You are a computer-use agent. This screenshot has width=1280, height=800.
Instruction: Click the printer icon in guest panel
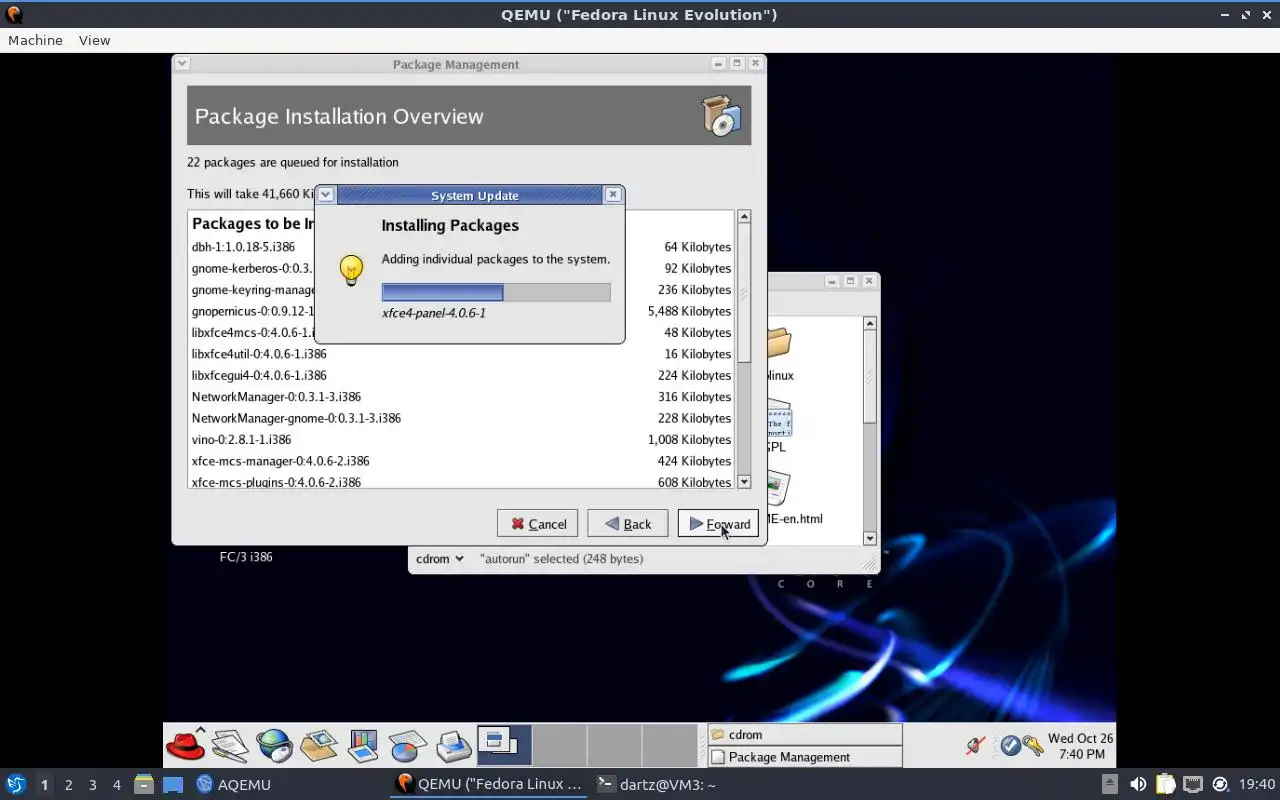(x=453, y=745)
